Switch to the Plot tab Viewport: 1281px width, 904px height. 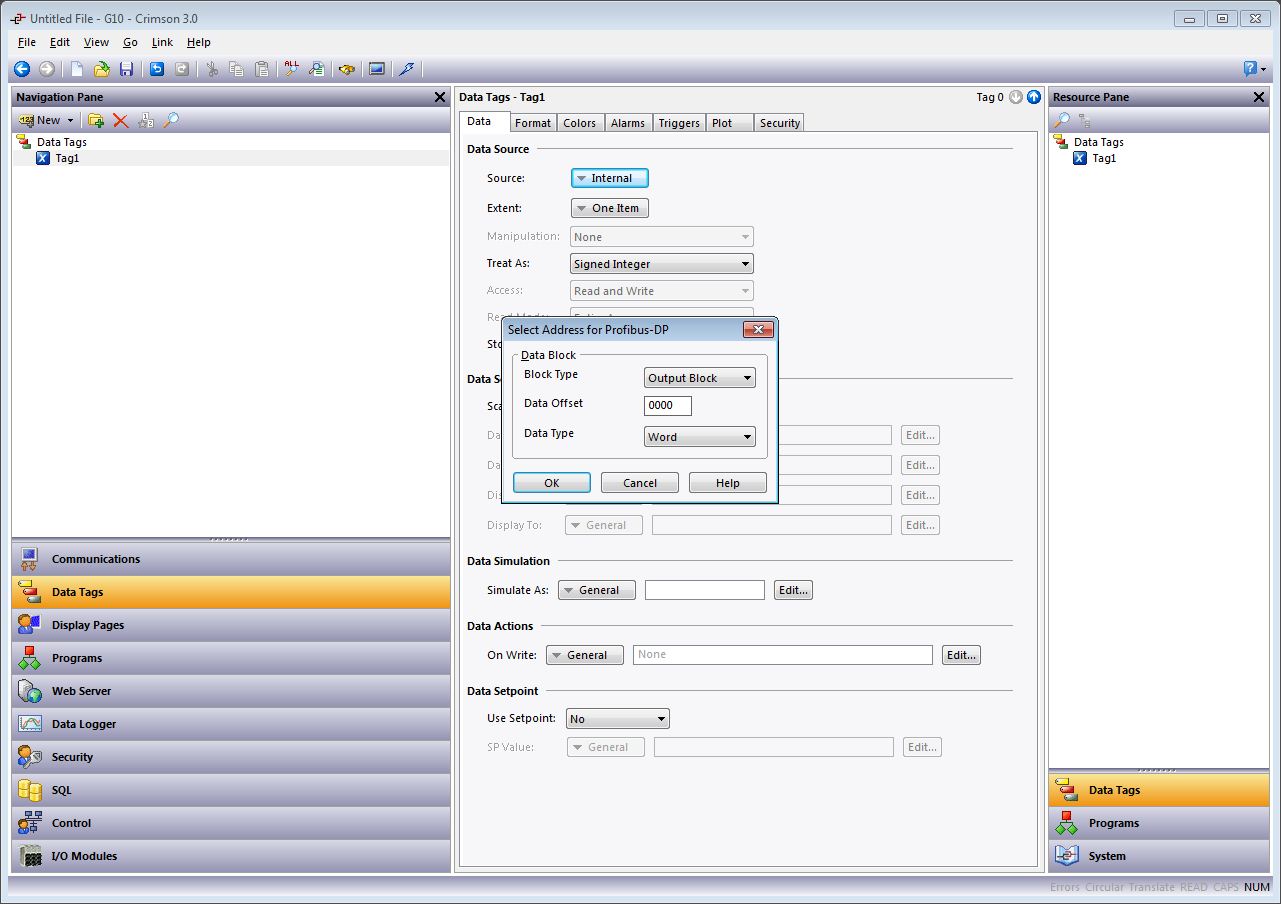(x=730, y=123)
